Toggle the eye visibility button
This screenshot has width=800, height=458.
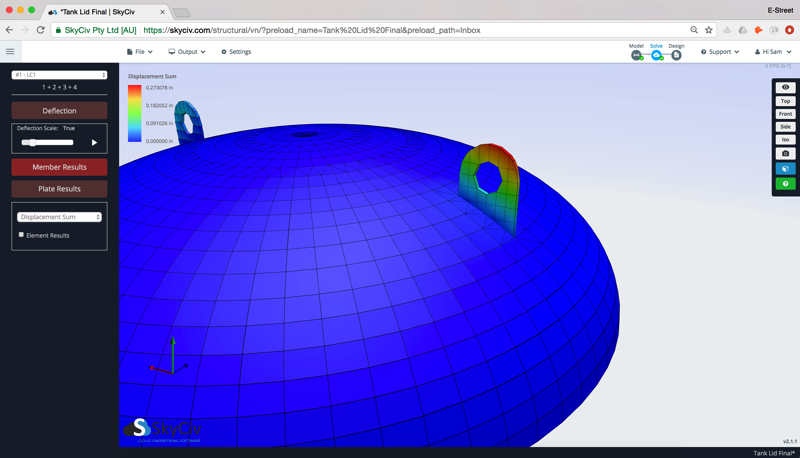[785, 88]
